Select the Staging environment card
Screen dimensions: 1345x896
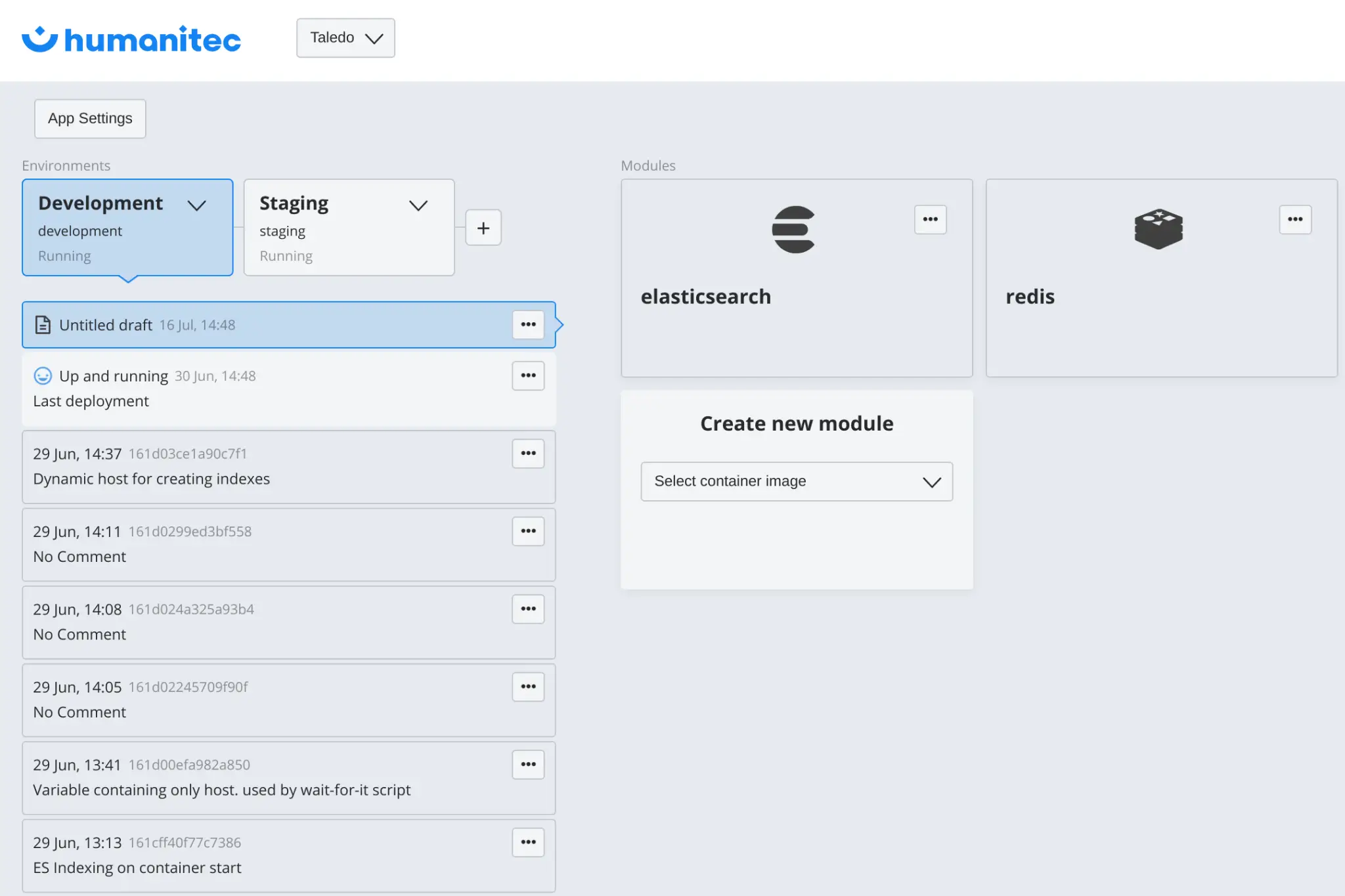coord(349,227)
